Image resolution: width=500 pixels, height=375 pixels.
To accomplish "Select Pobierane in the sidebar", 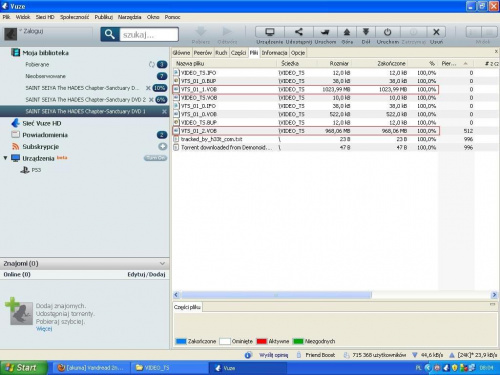I will (x=37, y=64).
